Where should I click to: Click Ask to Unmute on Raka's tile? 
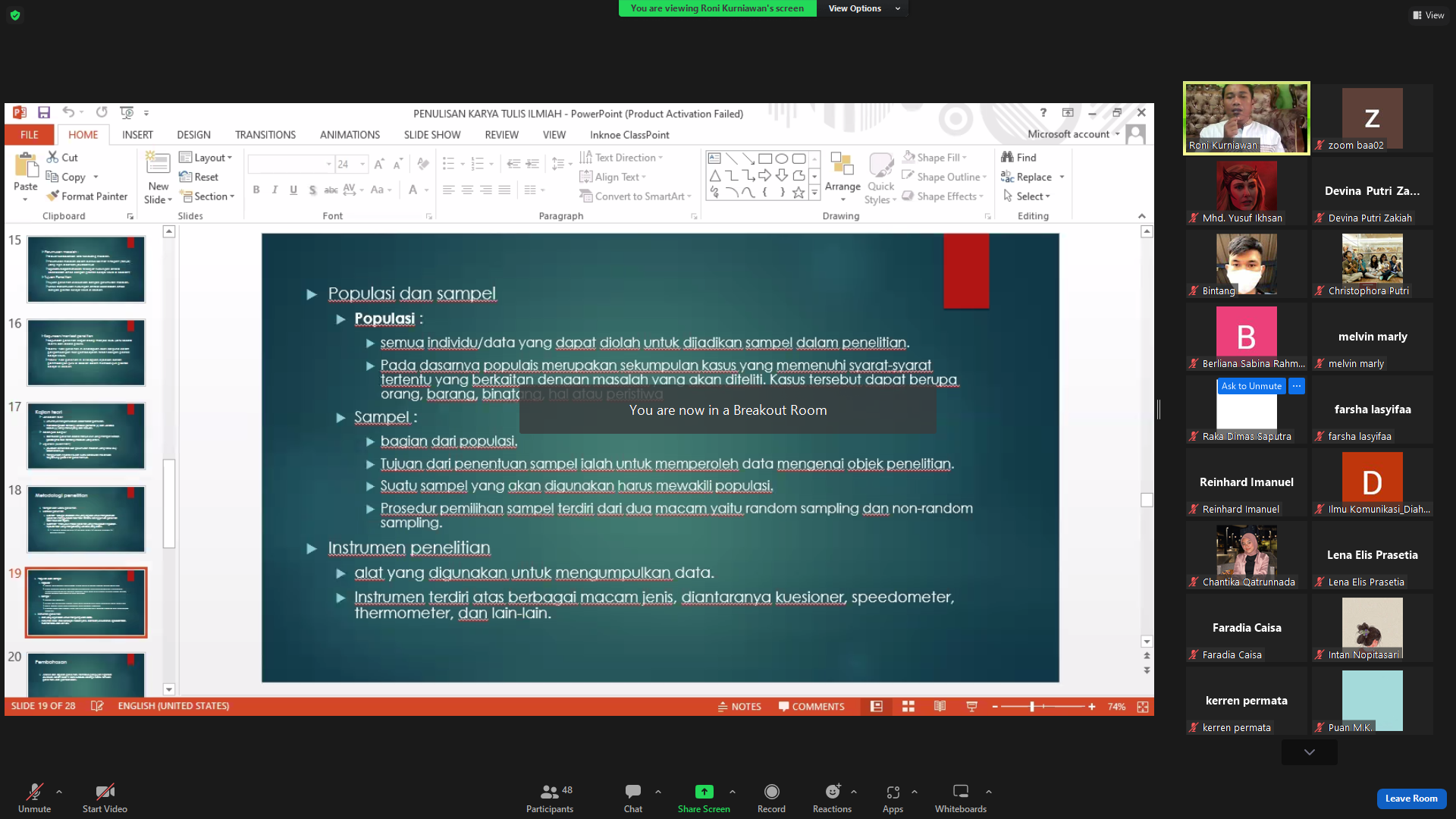(1251, 386)
